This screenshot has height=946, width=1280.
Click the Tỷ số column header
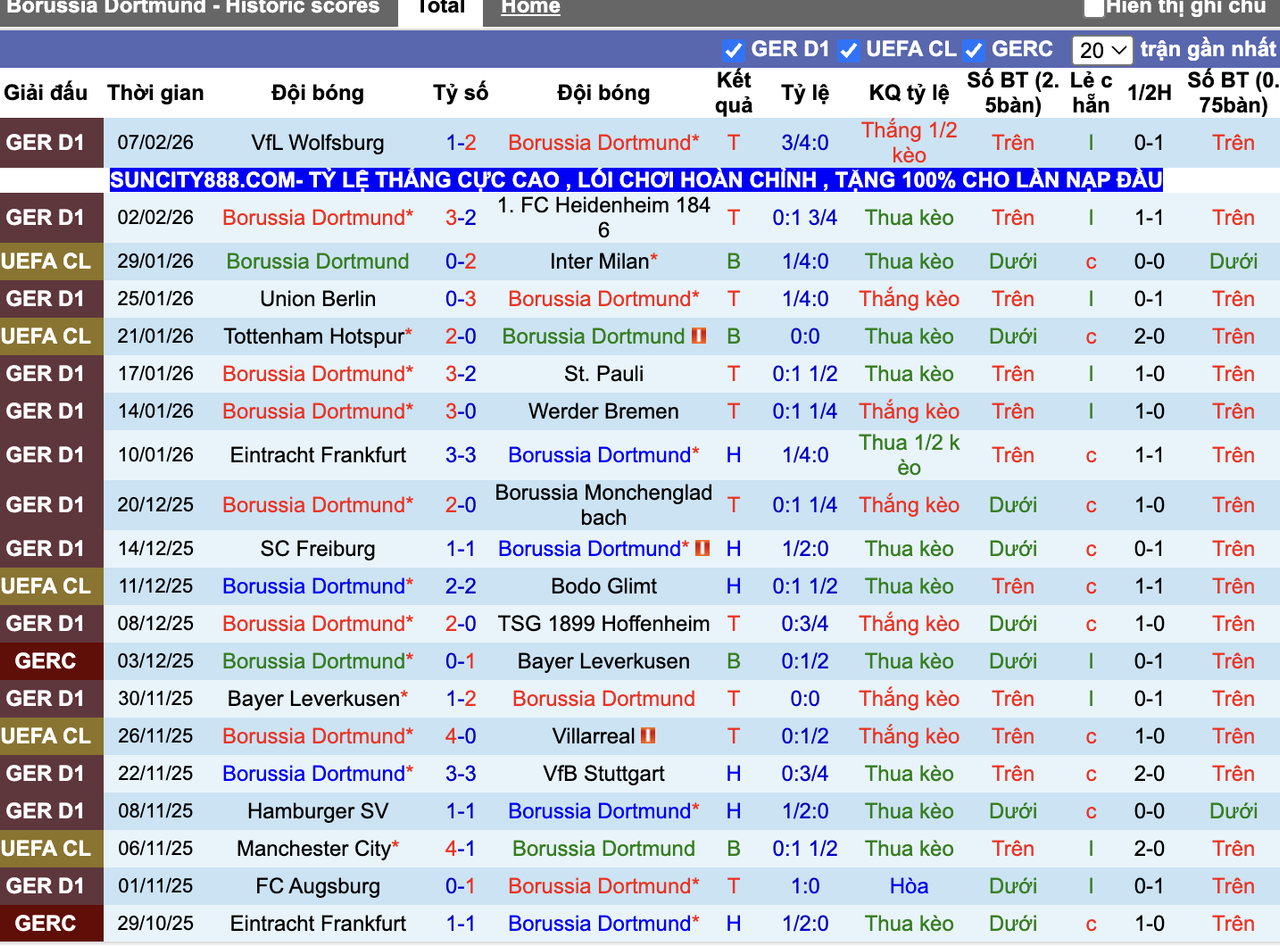click(x=461, y=93)
